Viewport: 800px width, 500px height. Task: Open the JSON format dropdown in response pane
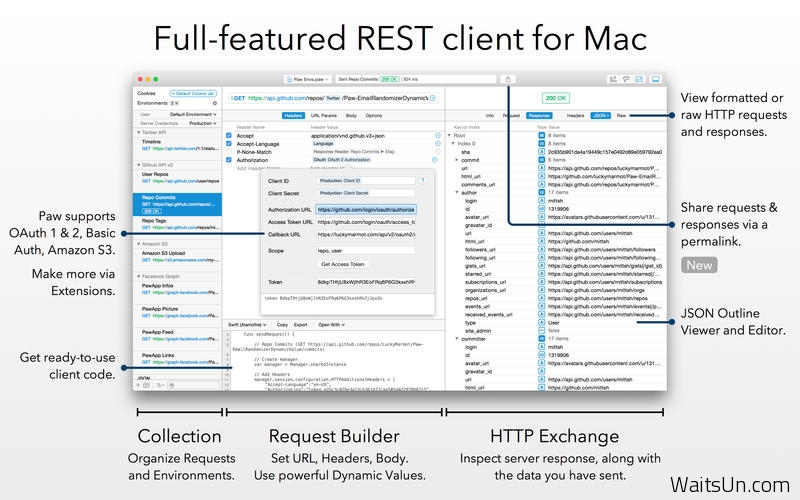(x=601, y=116)
